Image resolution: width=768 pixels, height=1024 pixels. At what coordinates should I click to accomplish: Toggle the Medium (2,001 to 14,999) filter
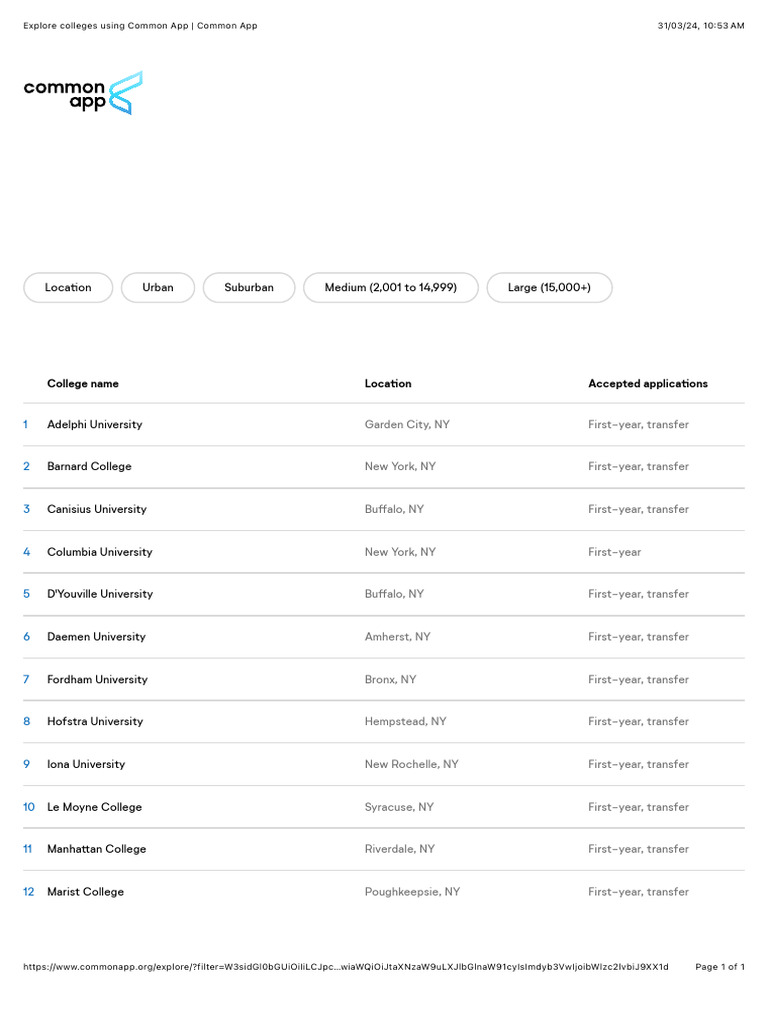391,288
